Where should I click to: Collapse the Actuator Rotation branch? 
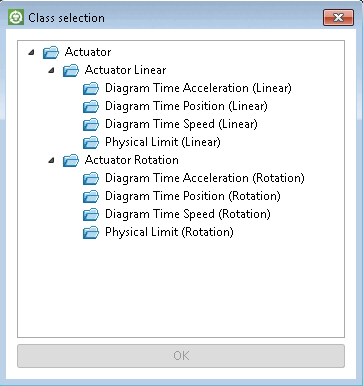click(51, 160)
